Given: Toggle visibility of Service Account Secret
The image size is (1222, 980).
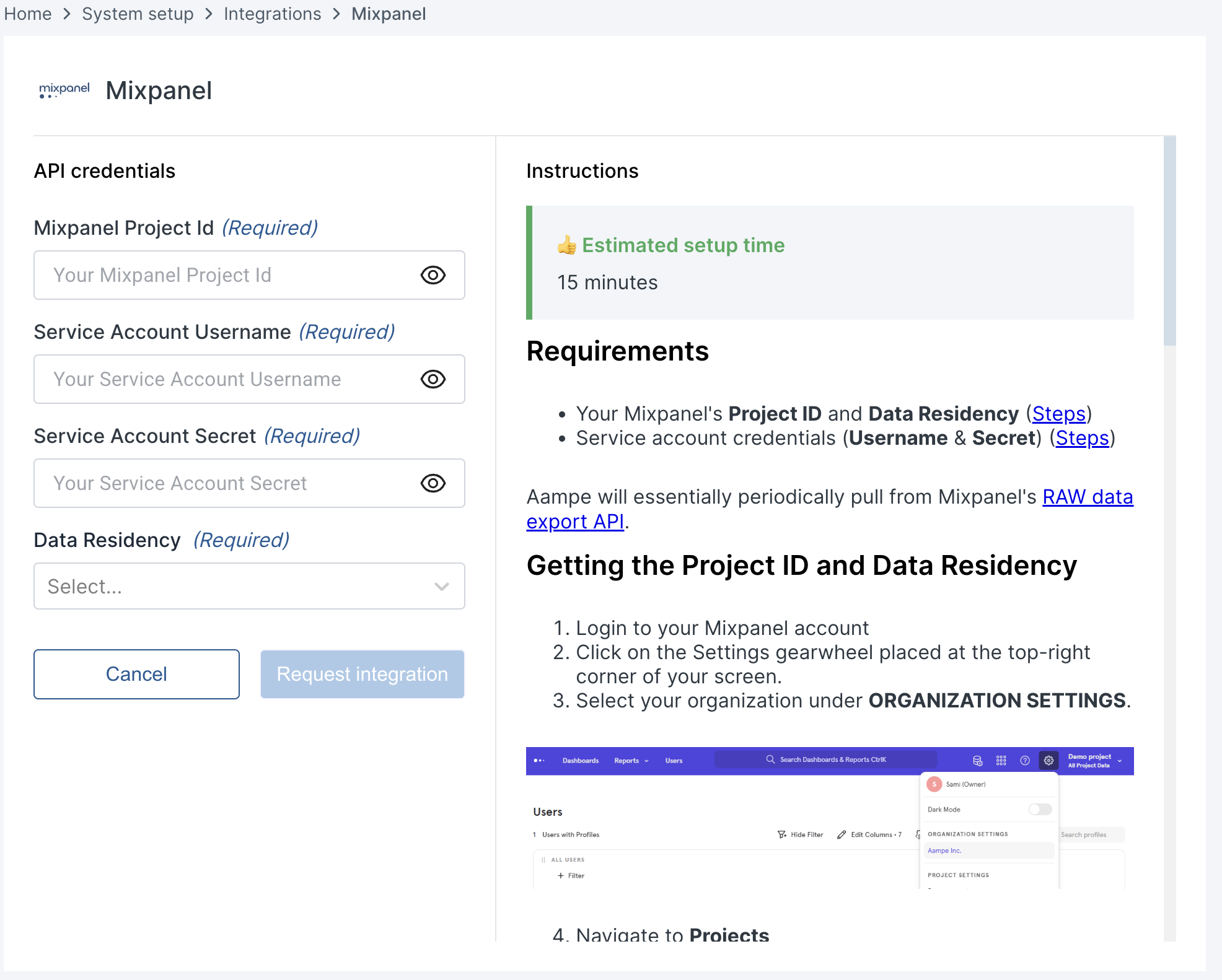Looking at the screenshot, I should [x=433, y=483].
